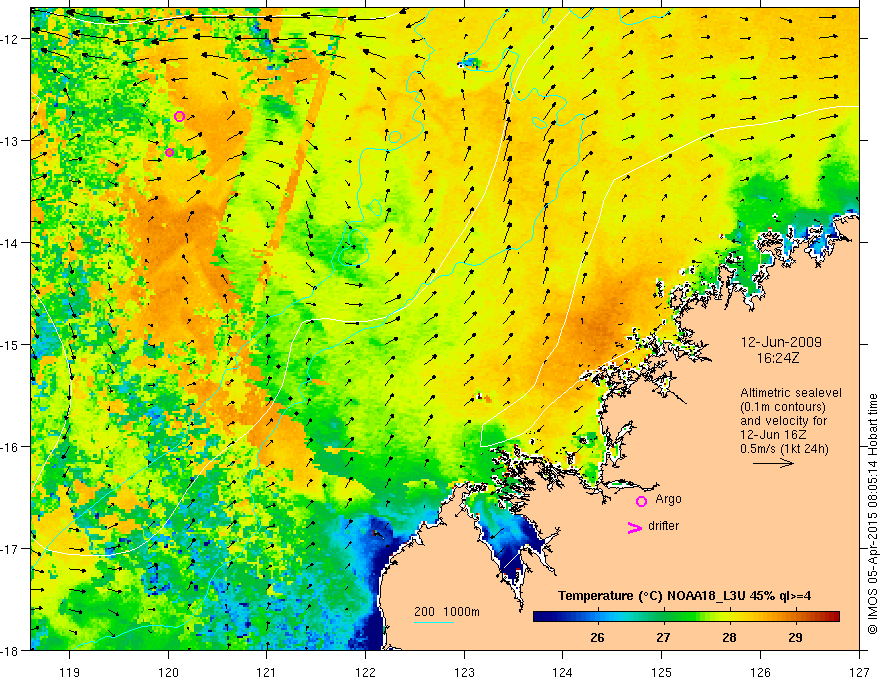Click the colorbar tick label '28'

click(729, 638)
